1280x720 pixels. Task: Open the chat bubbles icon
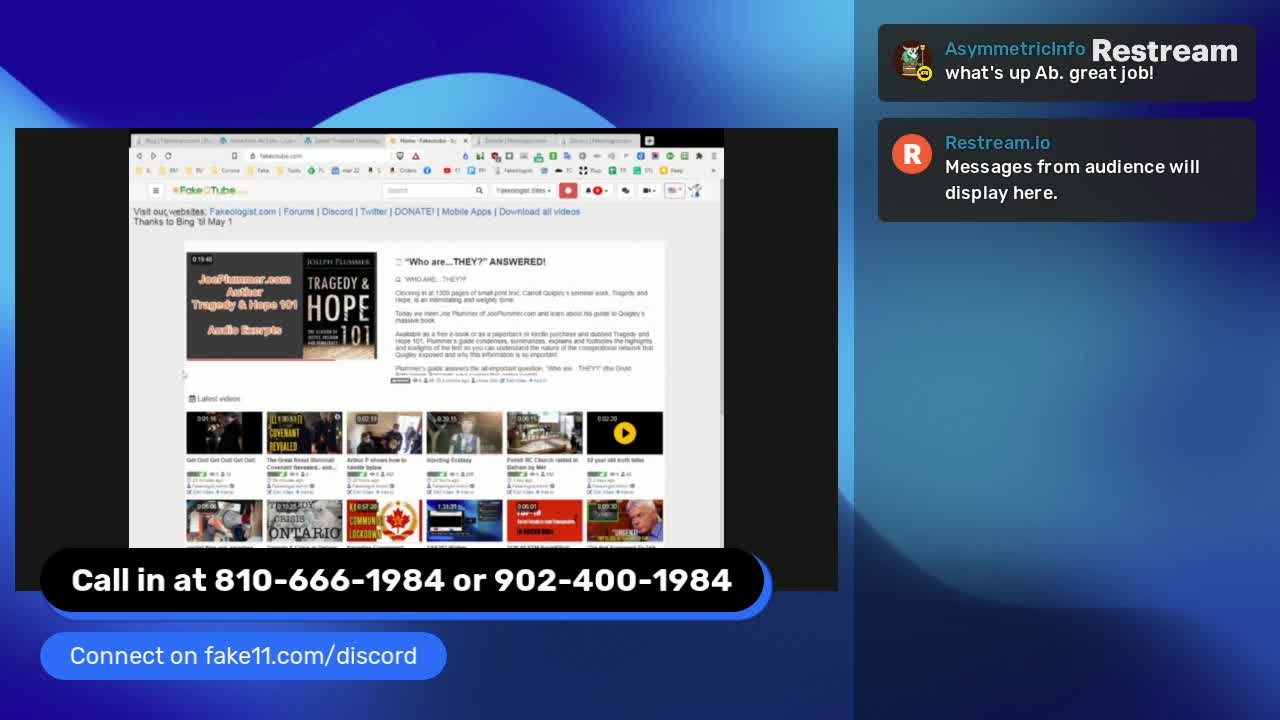pos(625,190)
